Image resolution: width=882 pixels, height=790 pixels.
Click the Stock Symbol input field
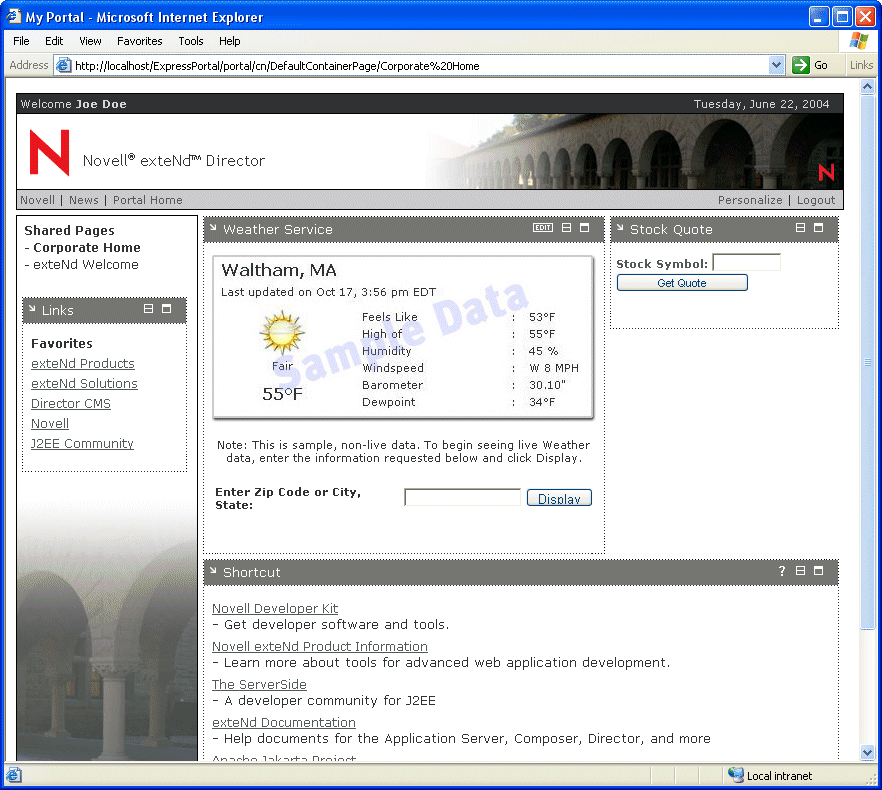746,262
